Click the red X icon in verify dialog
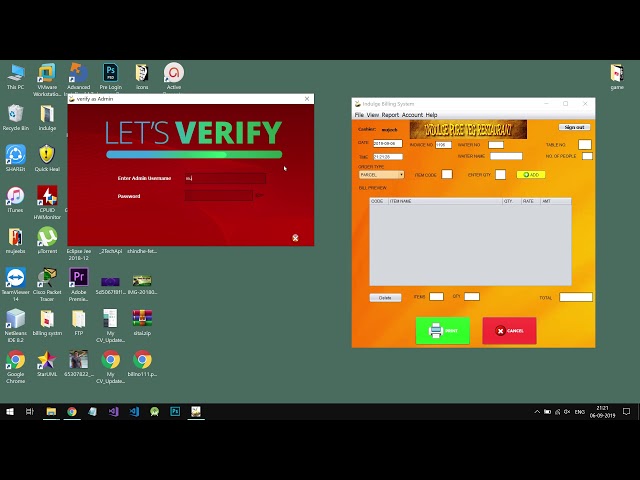The width and height of the screenshot is (640, 480). click(x=295, y=238)
